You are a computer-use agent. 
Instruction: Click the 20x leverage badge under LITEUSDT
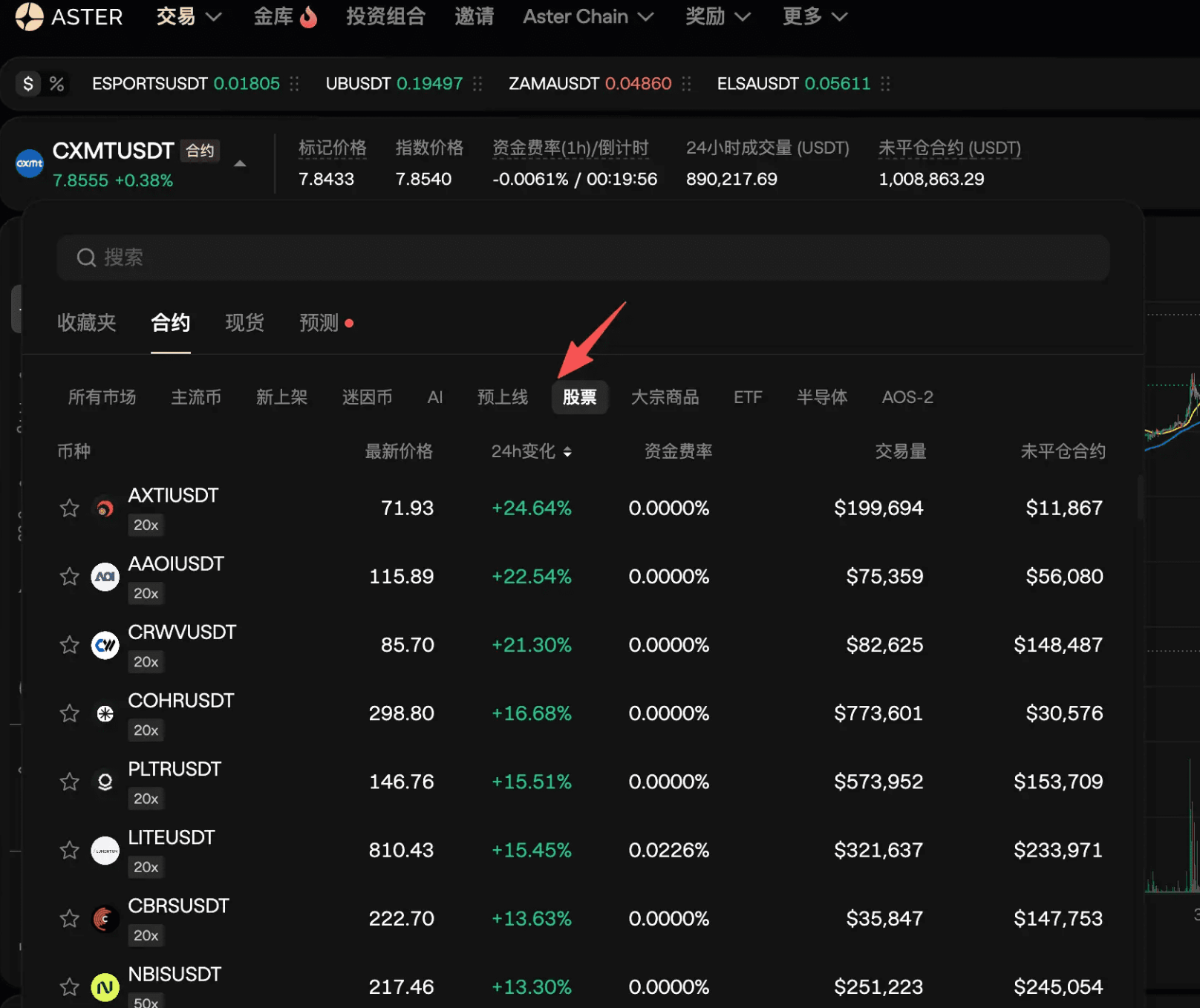pos(146,868)
